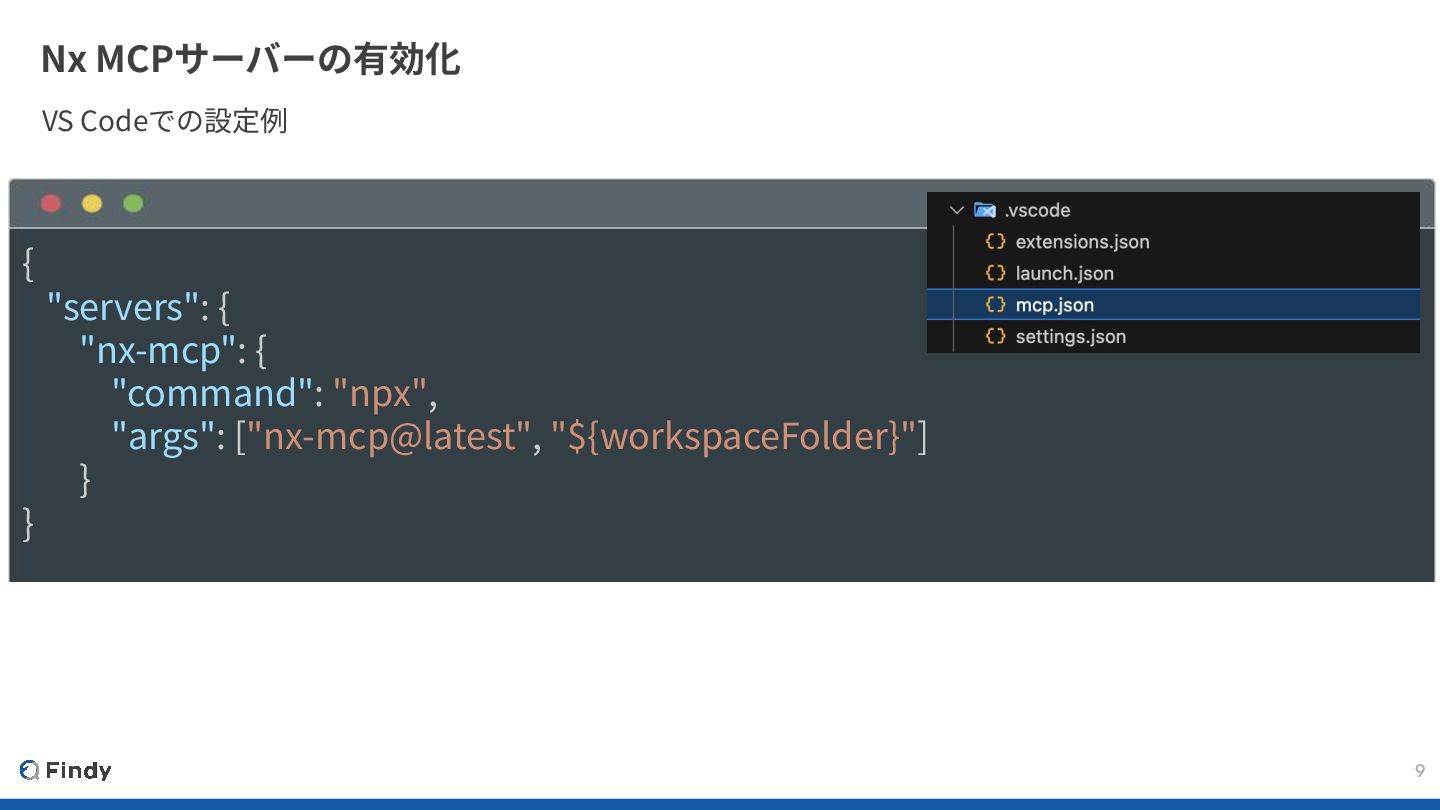Screen dimensions: 1440x810
Task: Click the mcp.json braces icon
Action: click(x=995, y=305)
